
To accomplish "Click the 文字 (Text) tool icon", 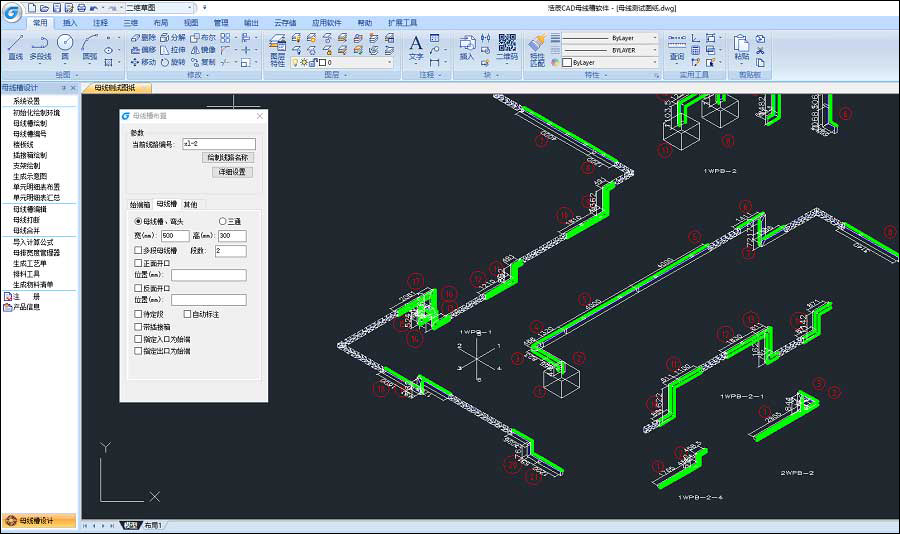I will coord(416,46).
